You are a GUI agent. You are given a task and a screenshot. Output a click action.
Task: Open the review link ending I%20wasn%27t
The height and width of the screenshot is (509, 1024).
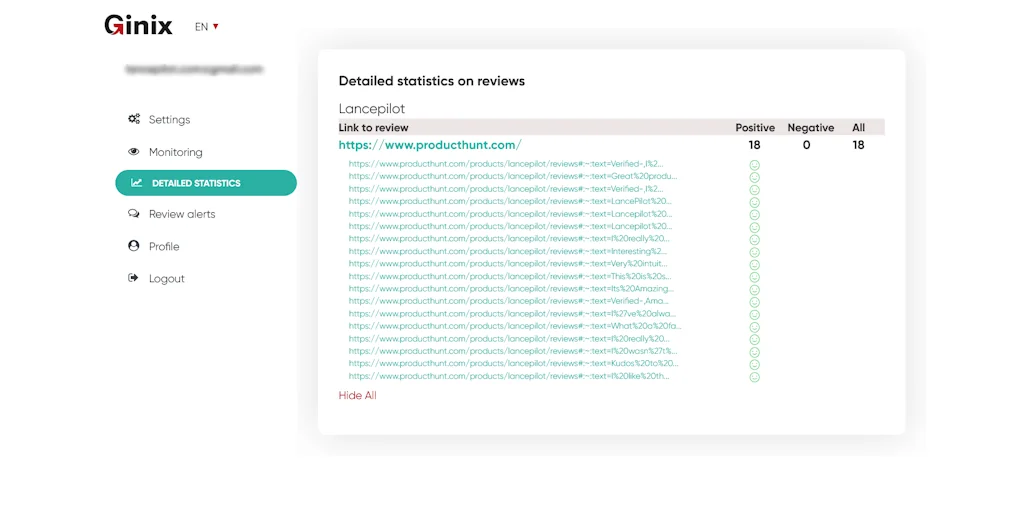[x=512, y=351]
